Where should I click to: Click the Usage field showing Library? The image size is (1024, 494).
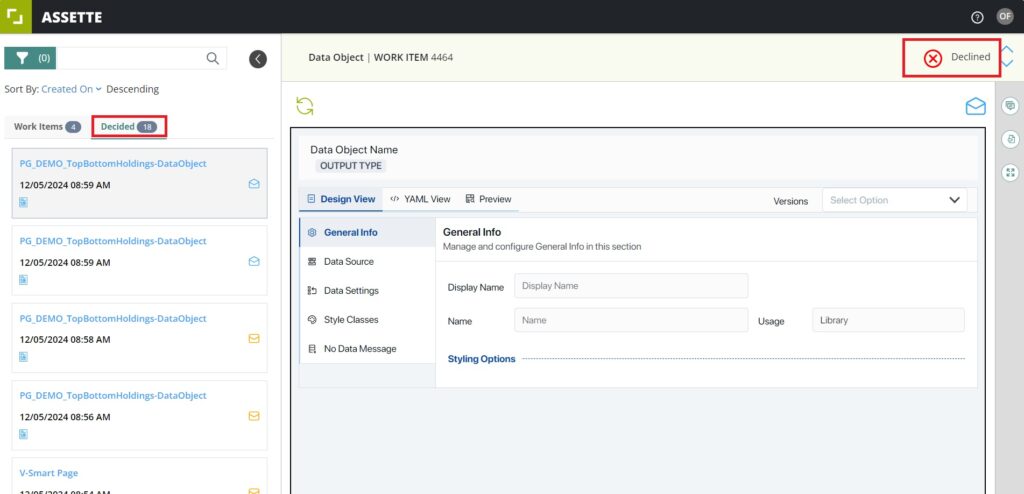[888, 320]
